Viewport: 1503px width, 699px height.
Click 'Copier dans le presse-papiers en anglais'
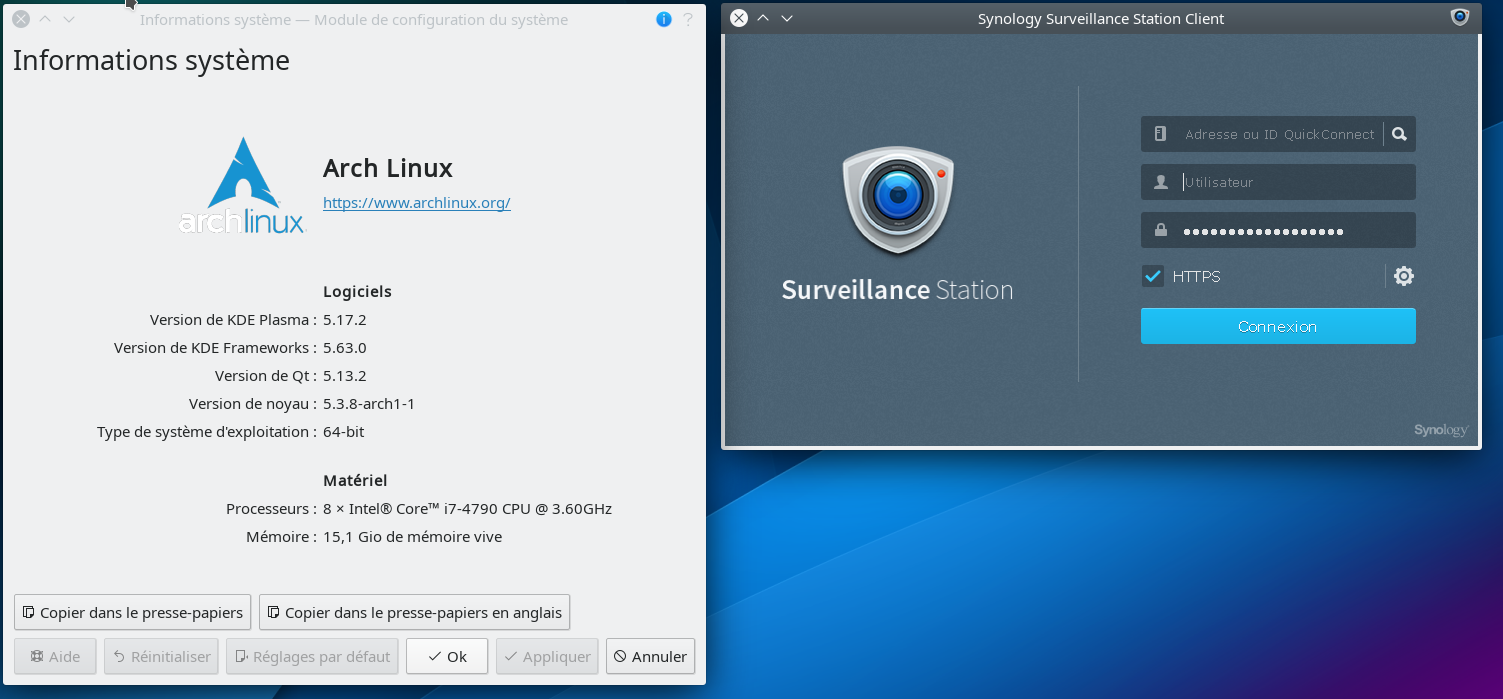tap(414, 612)
